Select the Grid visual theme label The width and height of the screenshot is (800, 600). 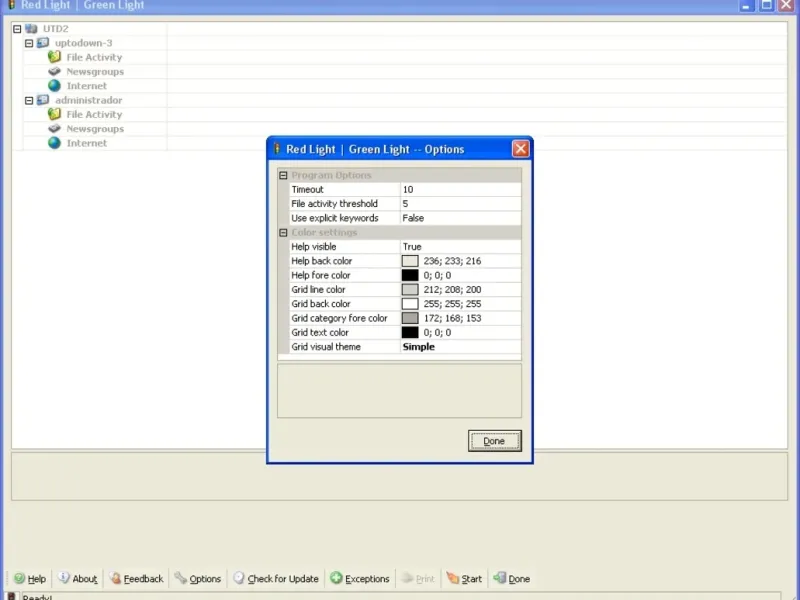click(326, 346)
